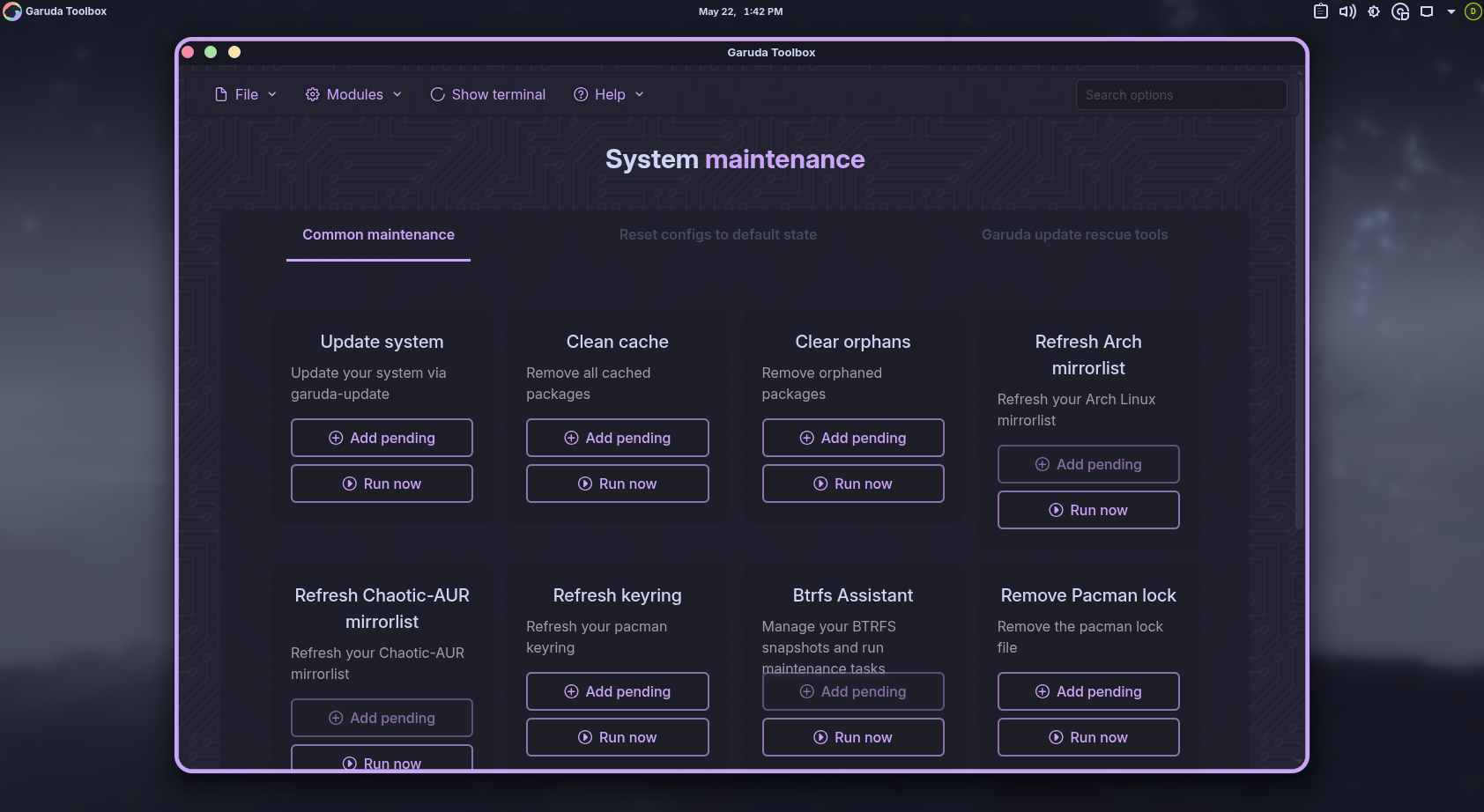Expand the Help chevron arrow
This screenshot has height=812, width=1484.
pyautogui.click(x=640, y=94)
